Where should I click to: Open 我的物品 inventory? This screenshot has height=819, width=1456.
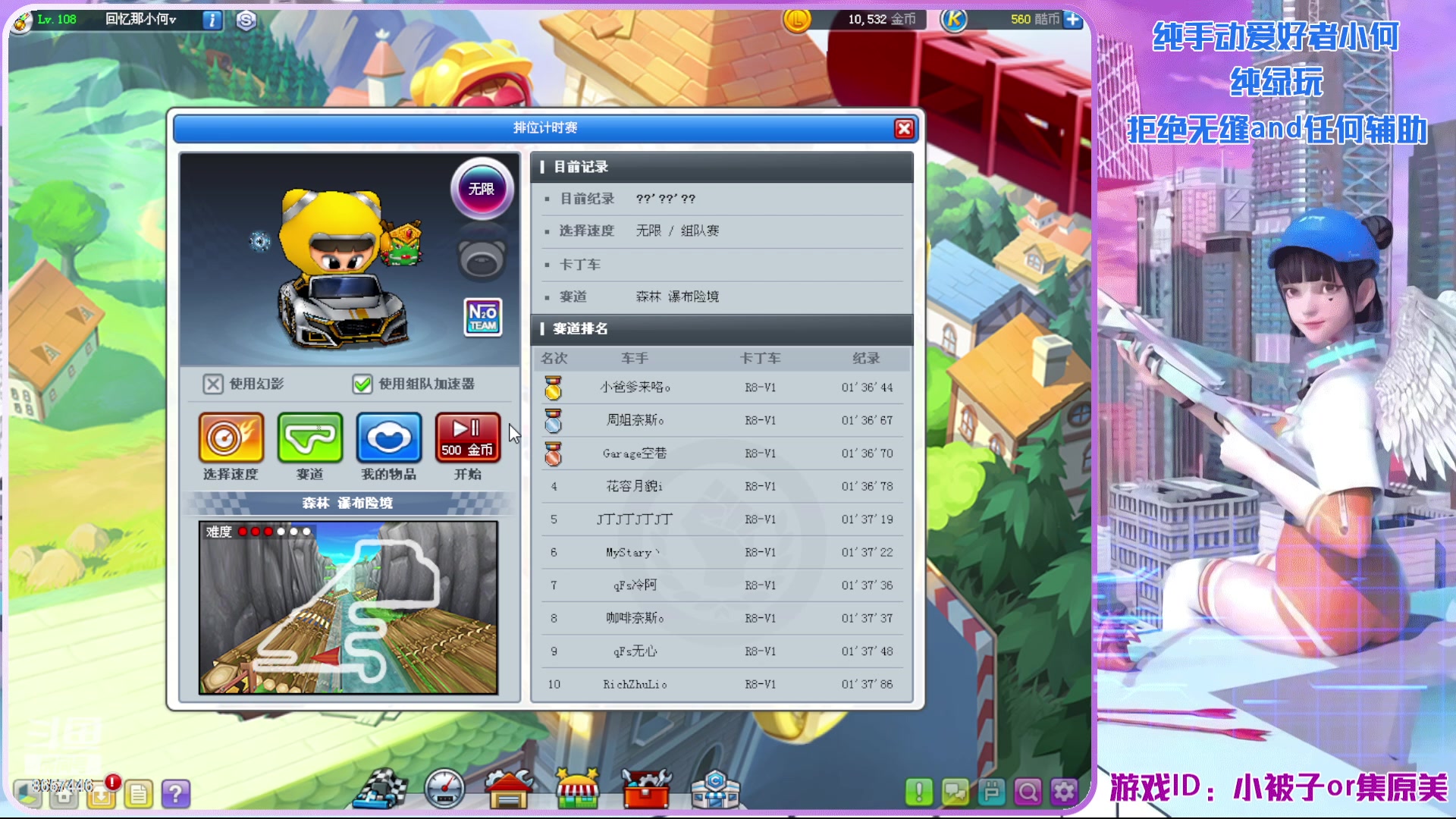(388, 438)
